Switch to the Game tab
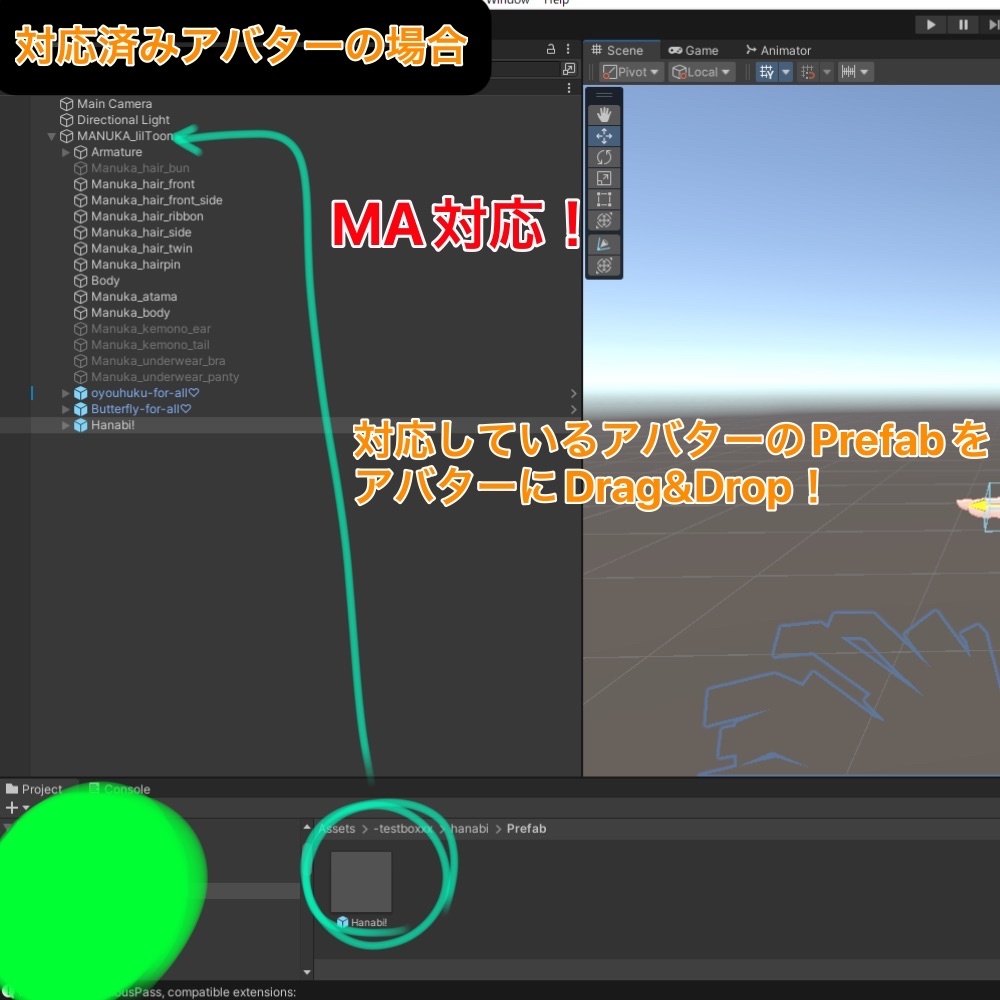1000x1000 pixels. tap(694, 49)
